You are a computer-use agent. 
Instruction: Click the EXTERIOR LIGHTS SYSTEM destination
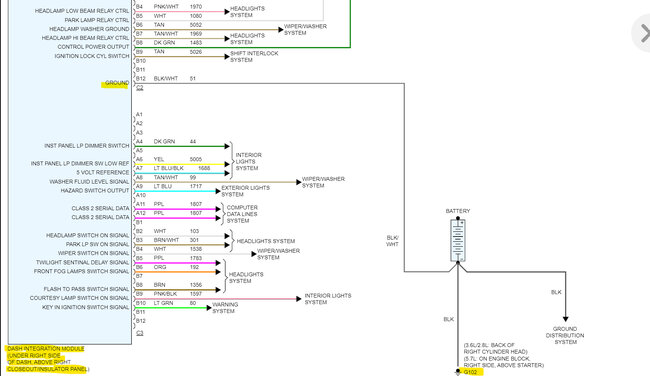click(245, 191)
